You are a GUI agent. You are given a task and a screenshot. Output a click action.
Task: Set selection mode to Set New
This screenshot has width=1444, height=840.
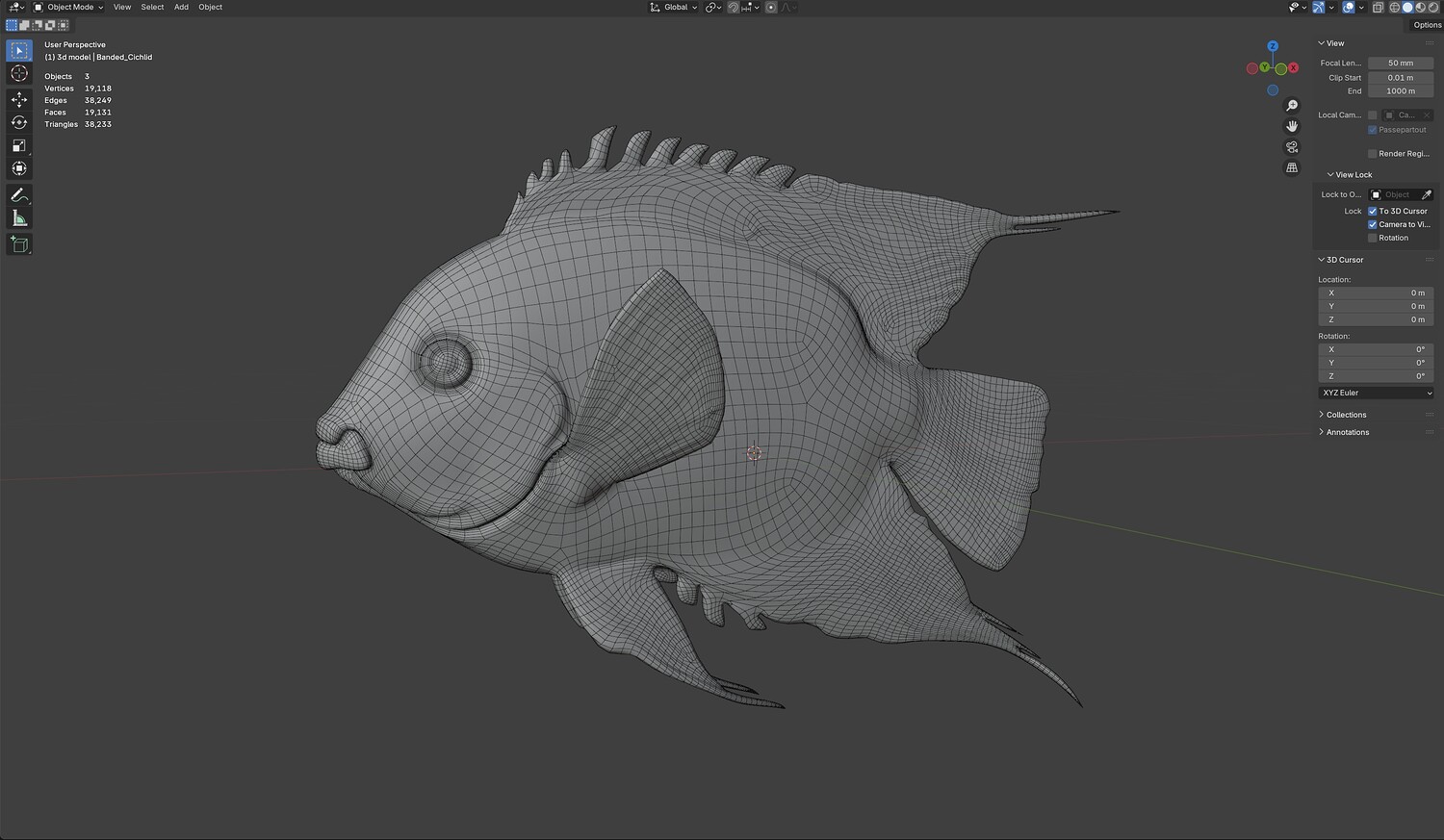click(x=12, y=25)
